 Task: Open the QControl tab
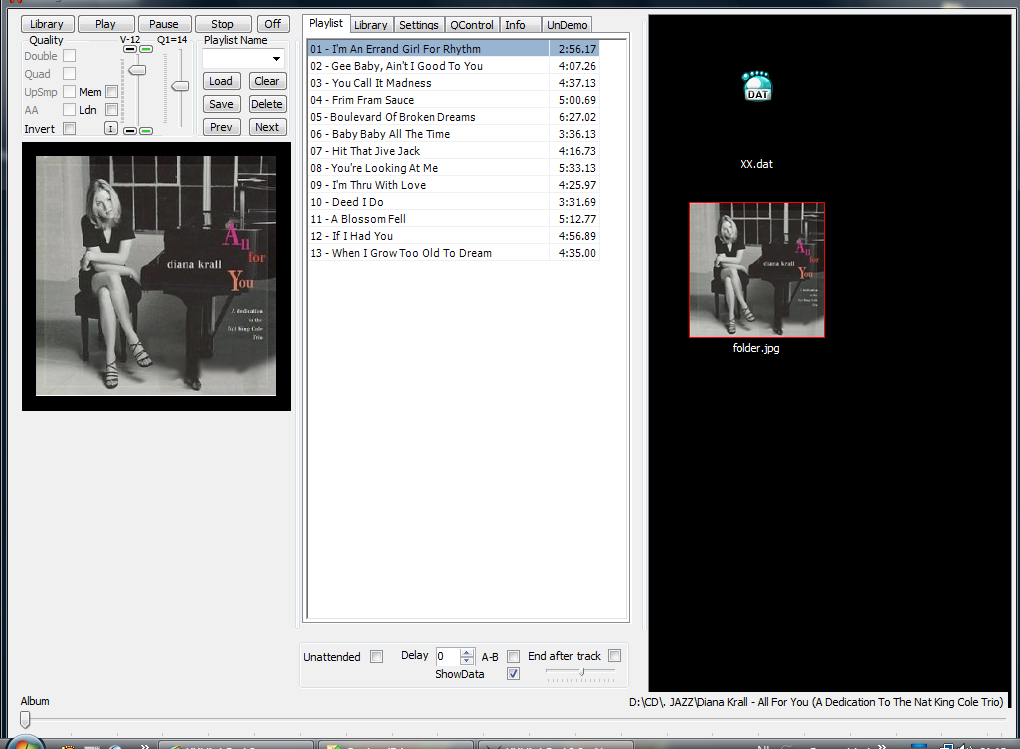click(x=472, y=25)
